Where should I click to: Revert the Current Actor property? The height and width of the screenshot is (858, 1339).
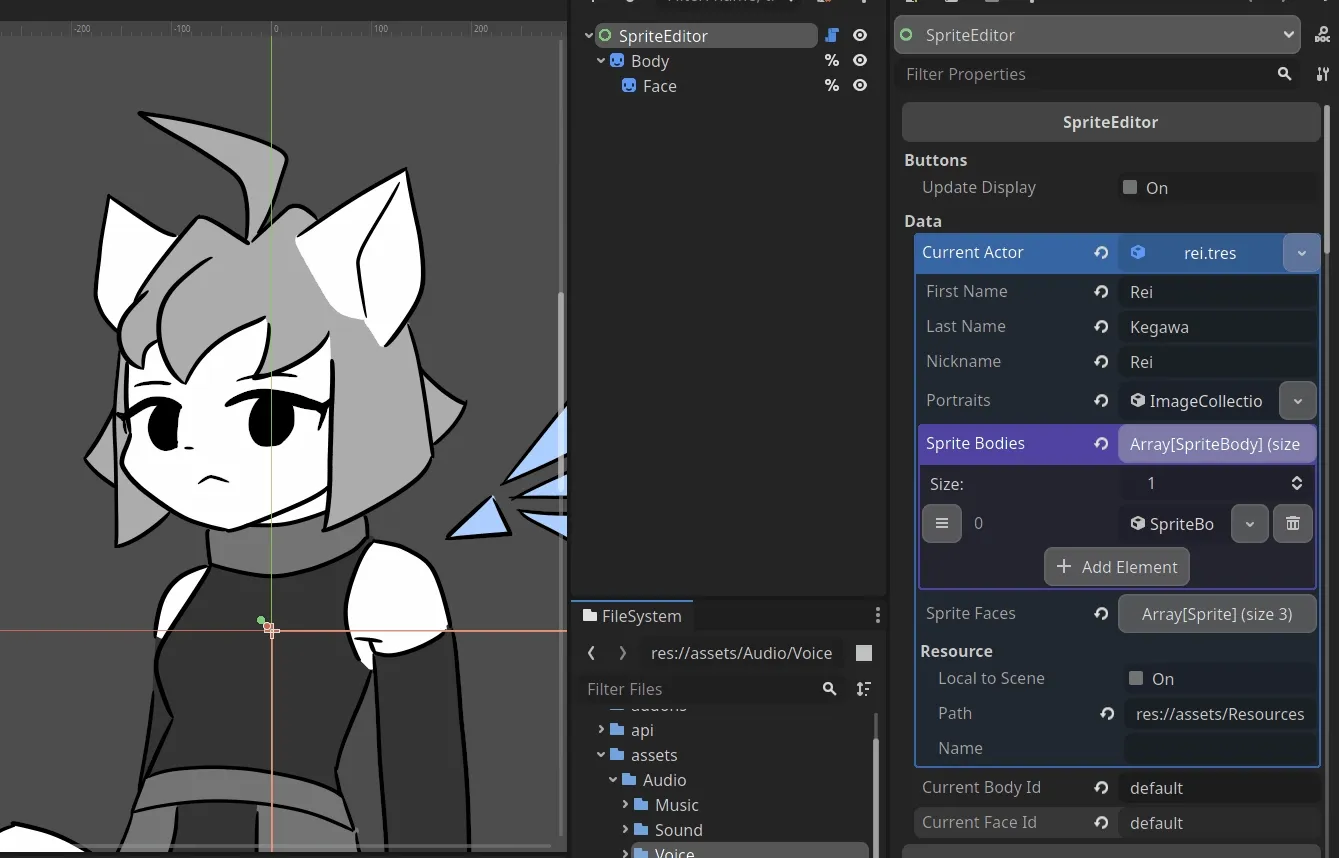[1101, 253]
